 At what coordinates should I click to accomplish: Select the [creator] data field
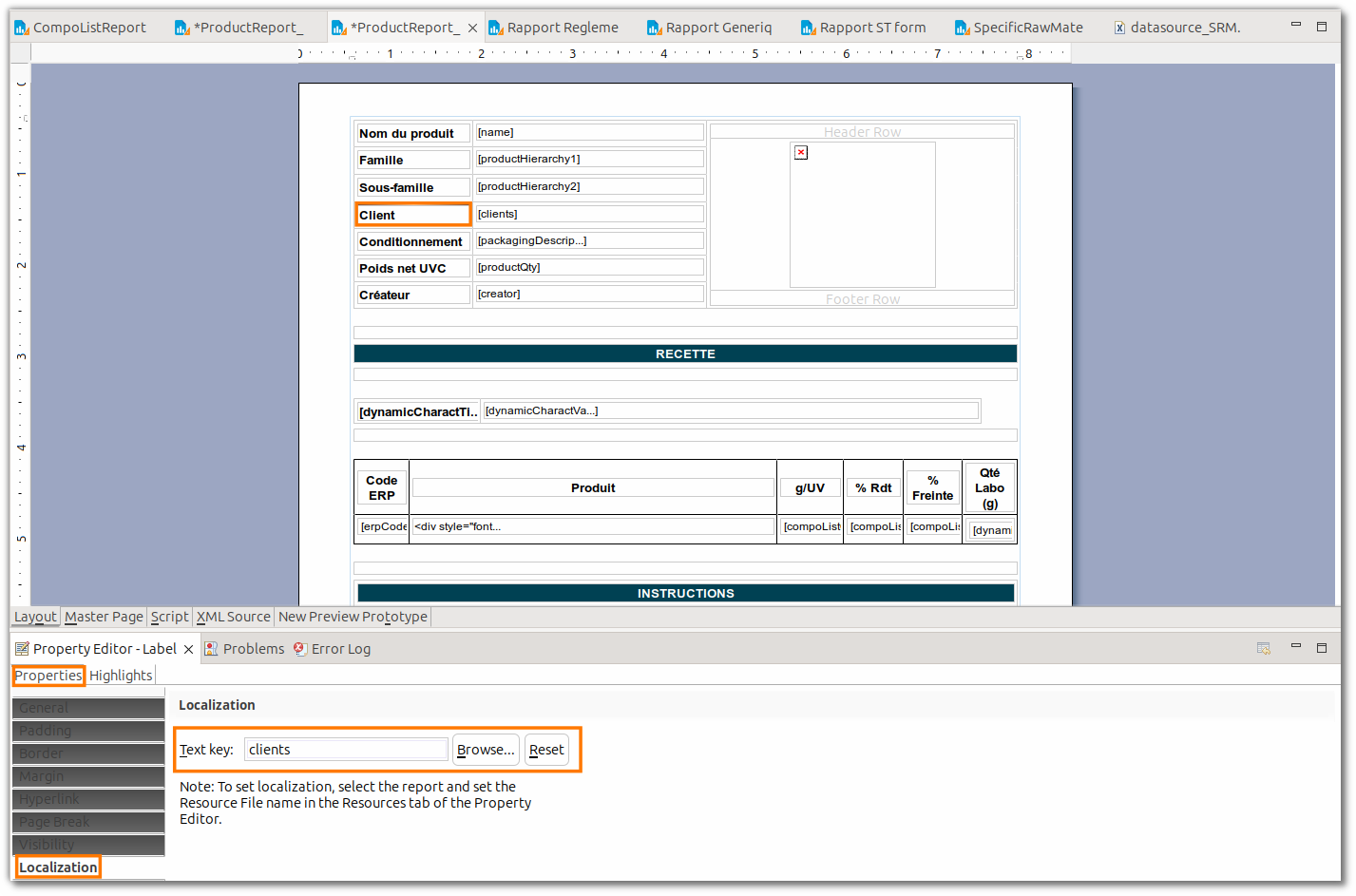click(x=589, y=295)
